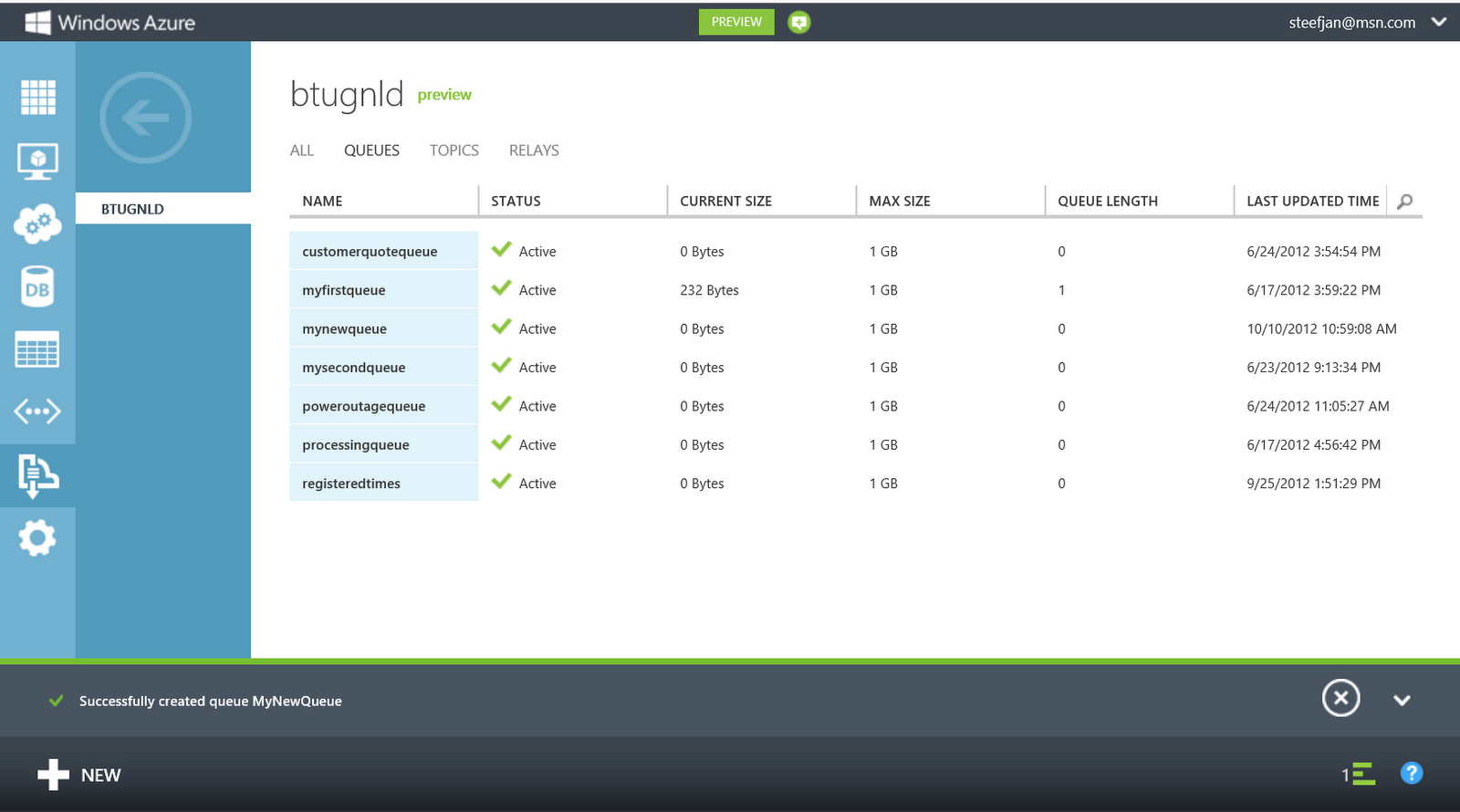Screen dimensions: 1460x812
Task: Open Settings gear icon in sidebar
Action: click(37, 538)
